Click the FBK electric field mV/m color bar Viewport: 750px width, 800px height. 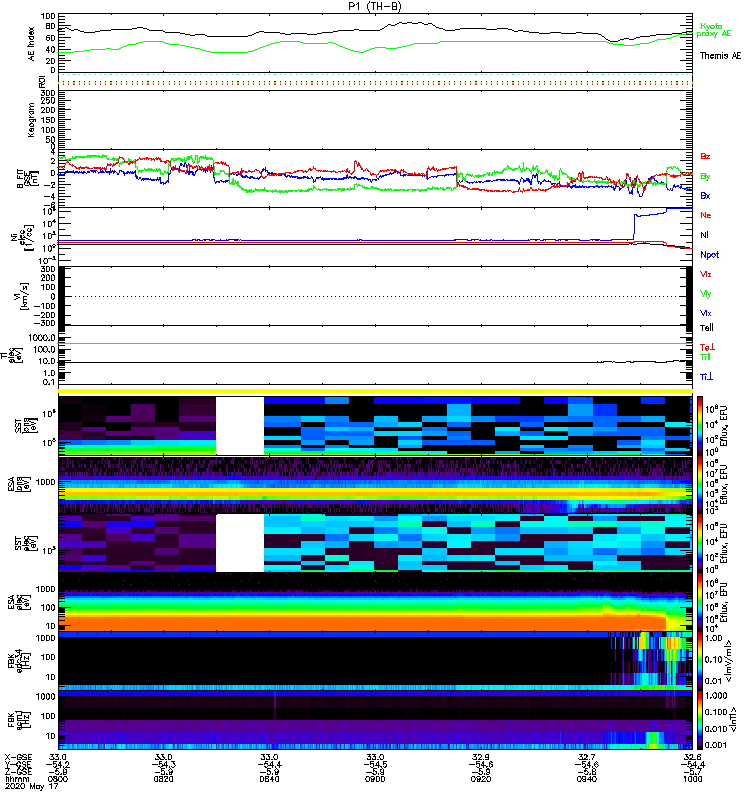699,661
